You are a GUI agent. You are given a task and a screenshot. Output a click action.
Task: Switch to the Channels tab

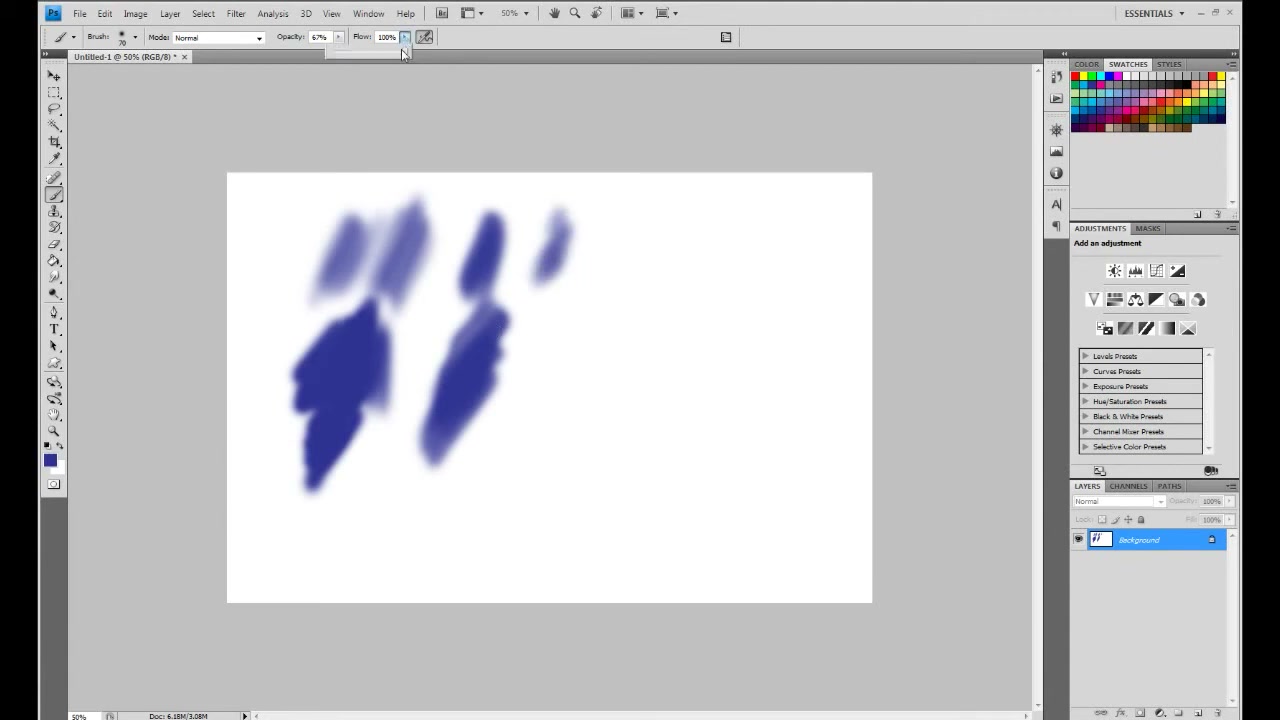[x=1128, y=486]
